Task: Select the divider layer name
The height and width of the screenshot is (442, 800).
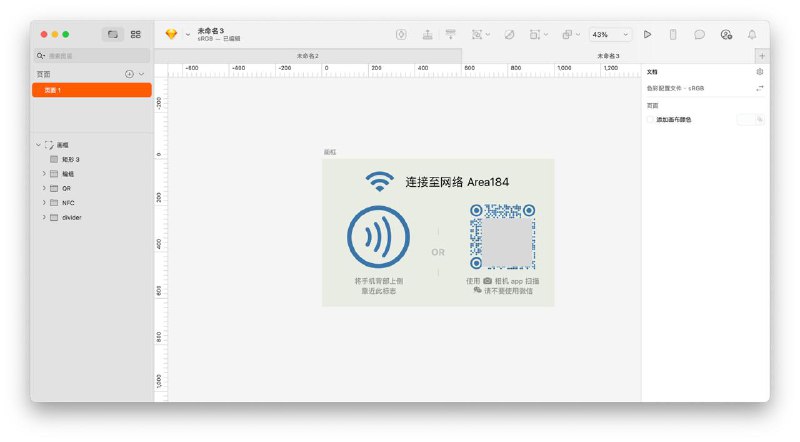Action: [72, 217]
